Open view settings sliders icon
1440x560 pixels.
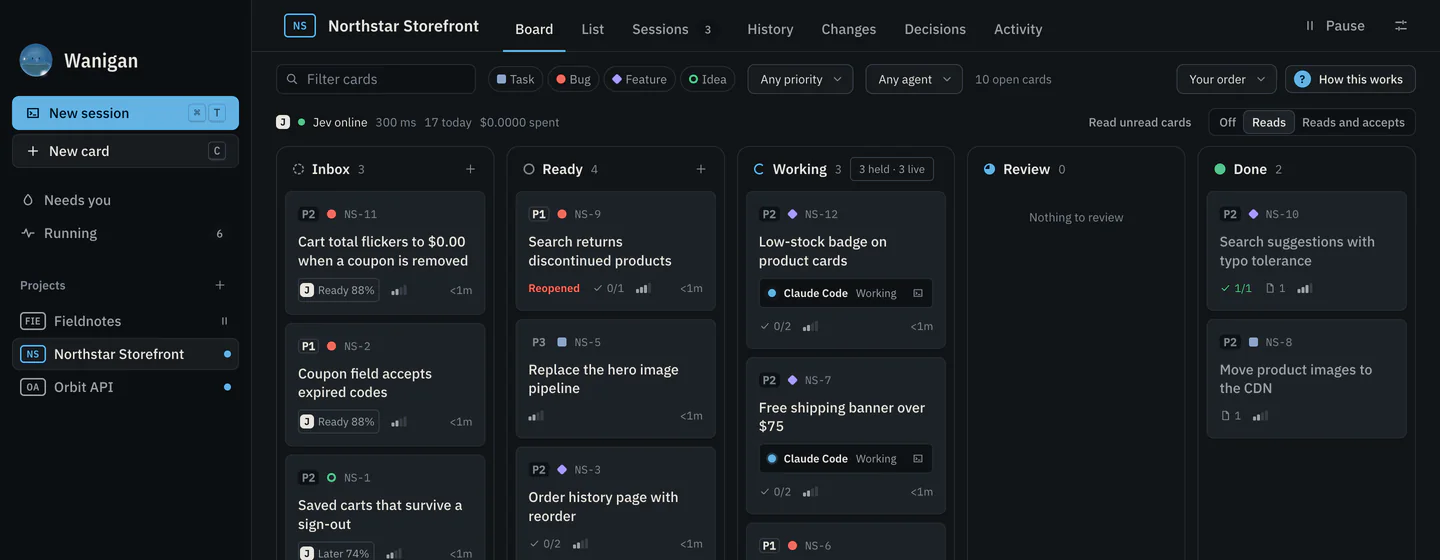pyautogui.click(x=1401, y=26)
